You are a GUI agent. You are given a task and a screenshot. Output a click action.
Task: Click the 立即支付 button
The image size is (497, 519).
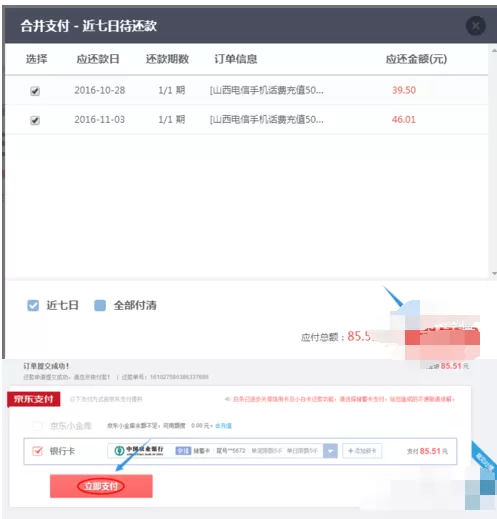tap(101, 486)
